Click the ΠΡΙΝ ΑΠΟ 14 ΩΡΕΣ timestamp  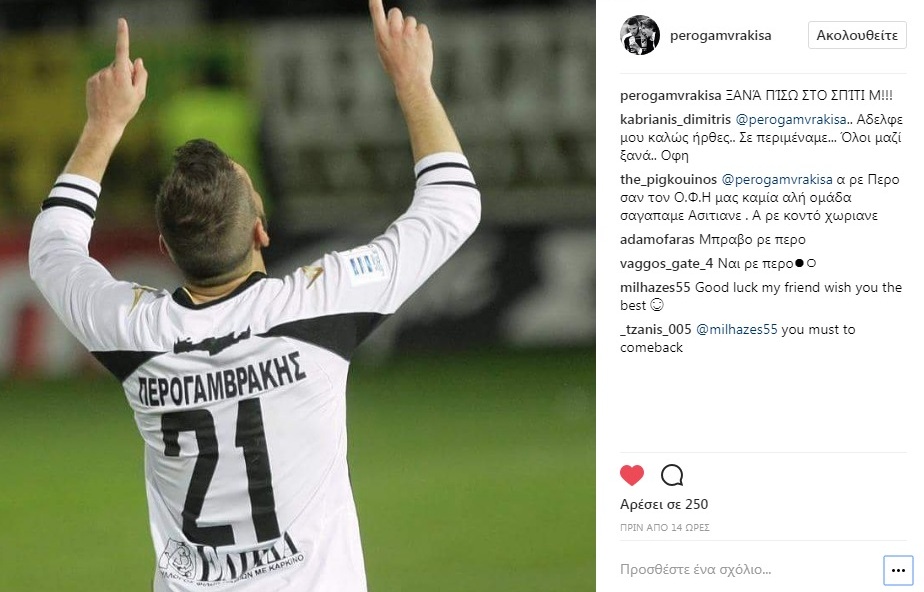[x=665, y=528]
